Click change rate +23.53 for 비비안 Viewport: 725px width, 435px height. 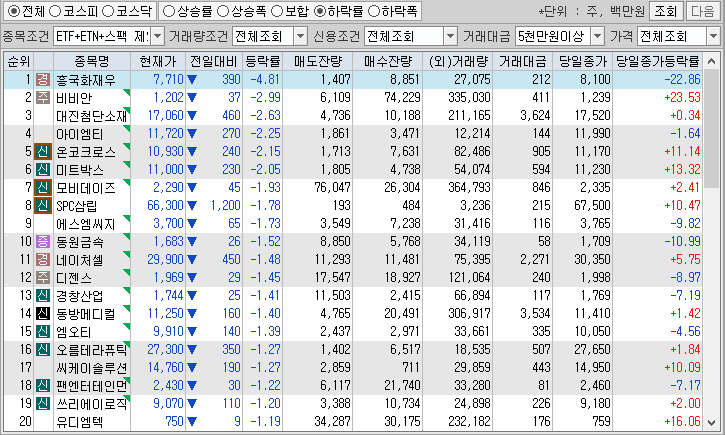(682, 98)
